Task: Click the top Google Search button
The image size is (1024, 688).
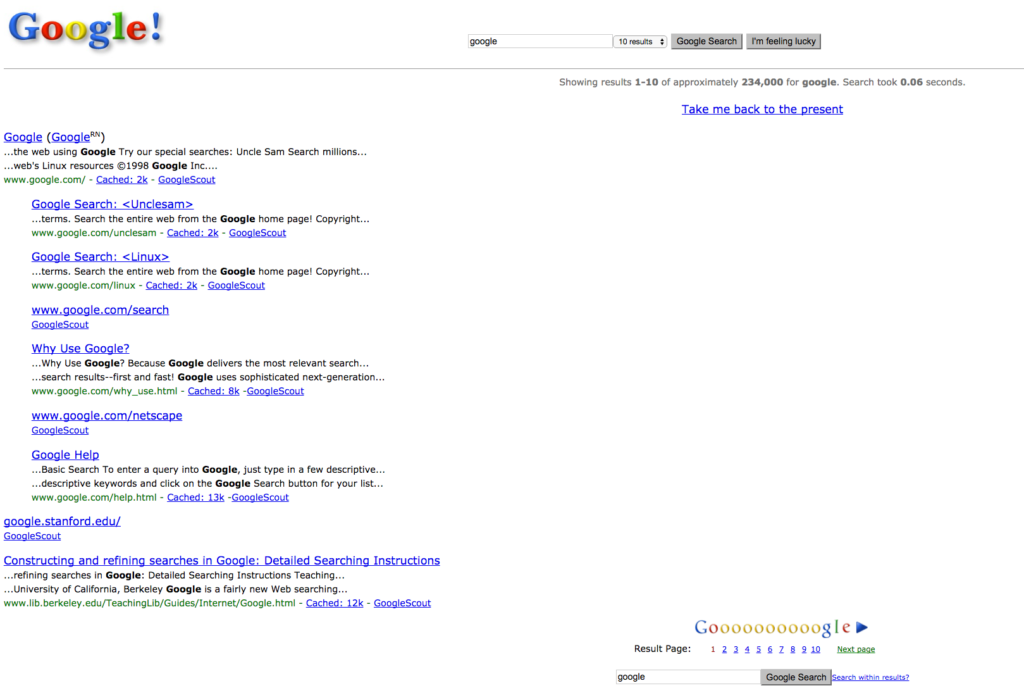Action: pyautogui.click(x=706, y=41)
